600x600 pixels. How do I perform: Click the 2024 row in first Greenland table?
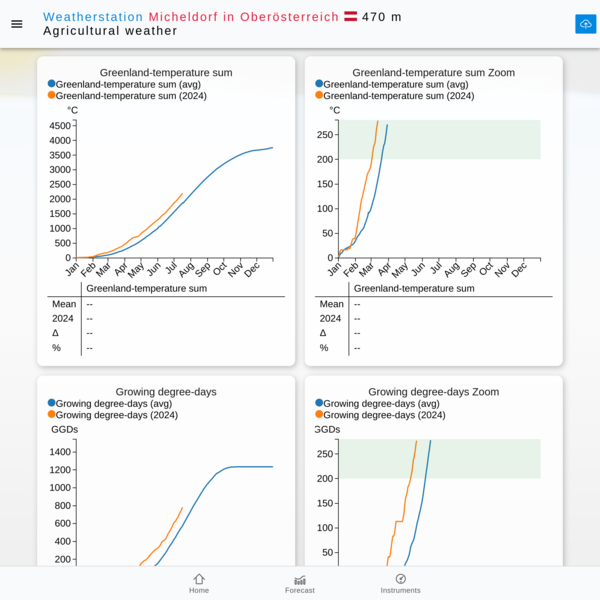[x=166, y=318]
